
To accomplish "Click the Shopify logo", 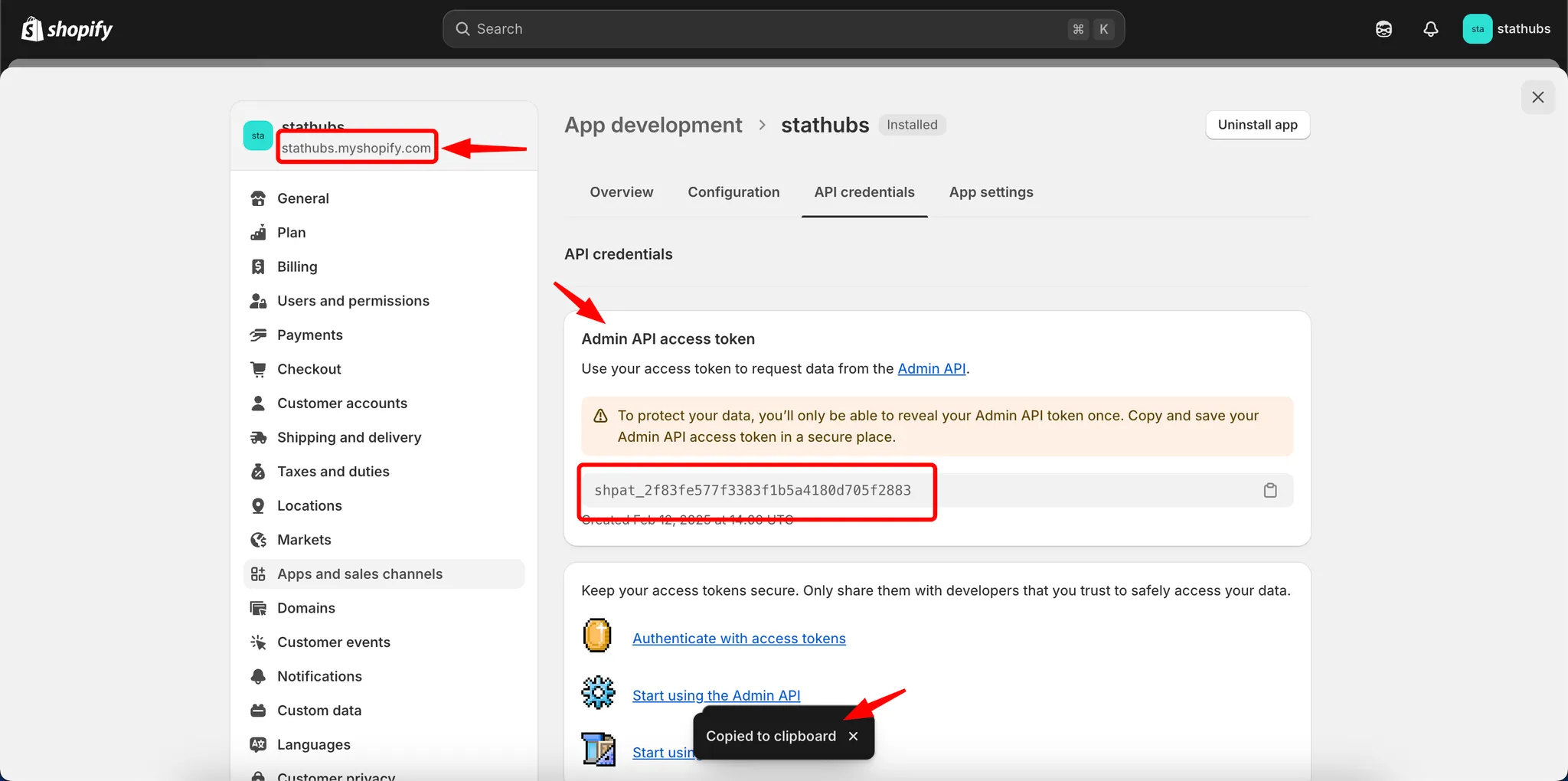I will coord(67,29).
